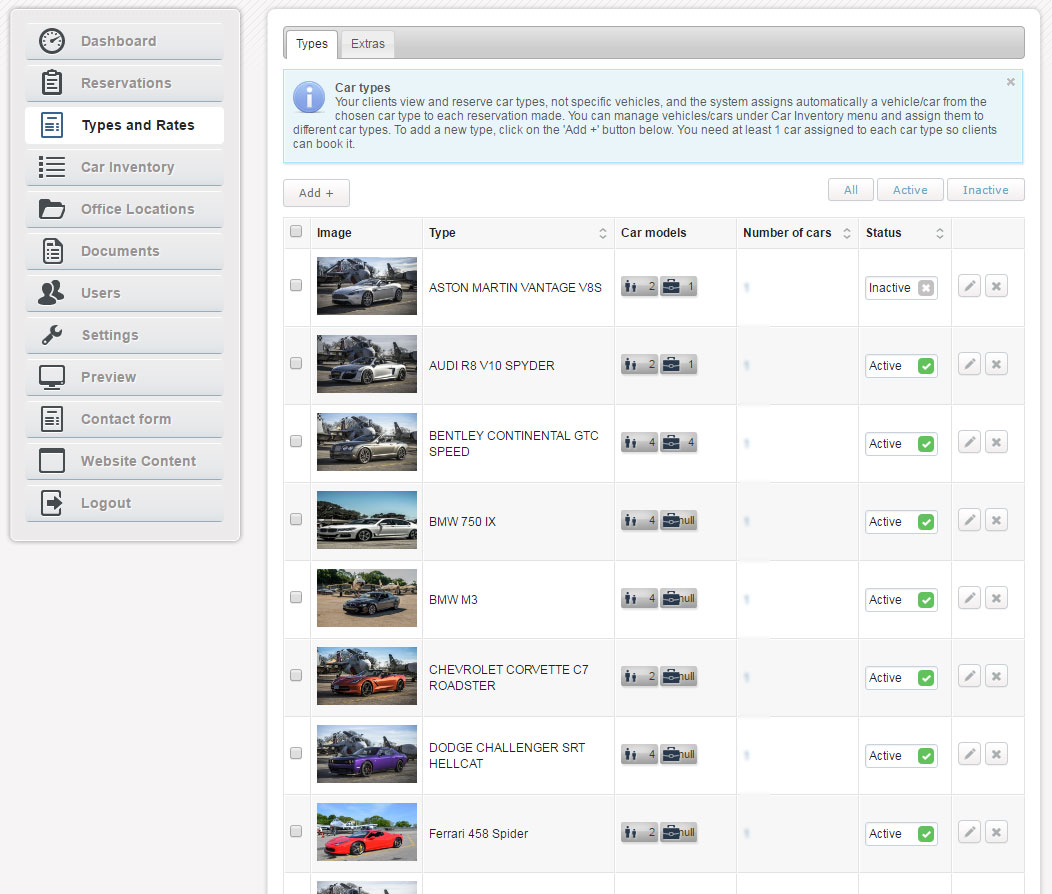Filter car types by Active
1052x894 pixels.
(x=910, y=190)
